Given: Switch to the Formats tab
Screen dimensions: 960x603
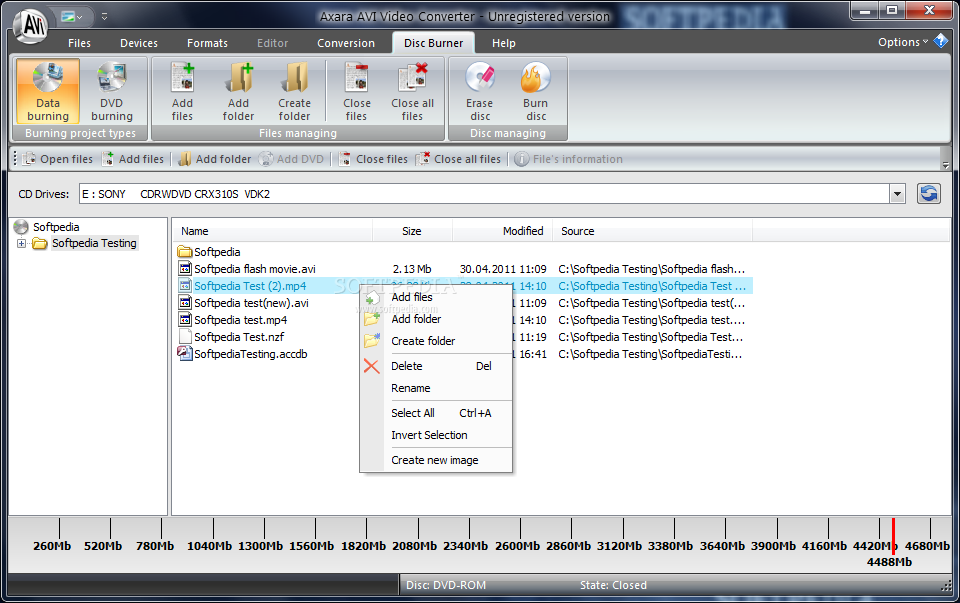Looking at the screenshot, I should tap(208, 43).
